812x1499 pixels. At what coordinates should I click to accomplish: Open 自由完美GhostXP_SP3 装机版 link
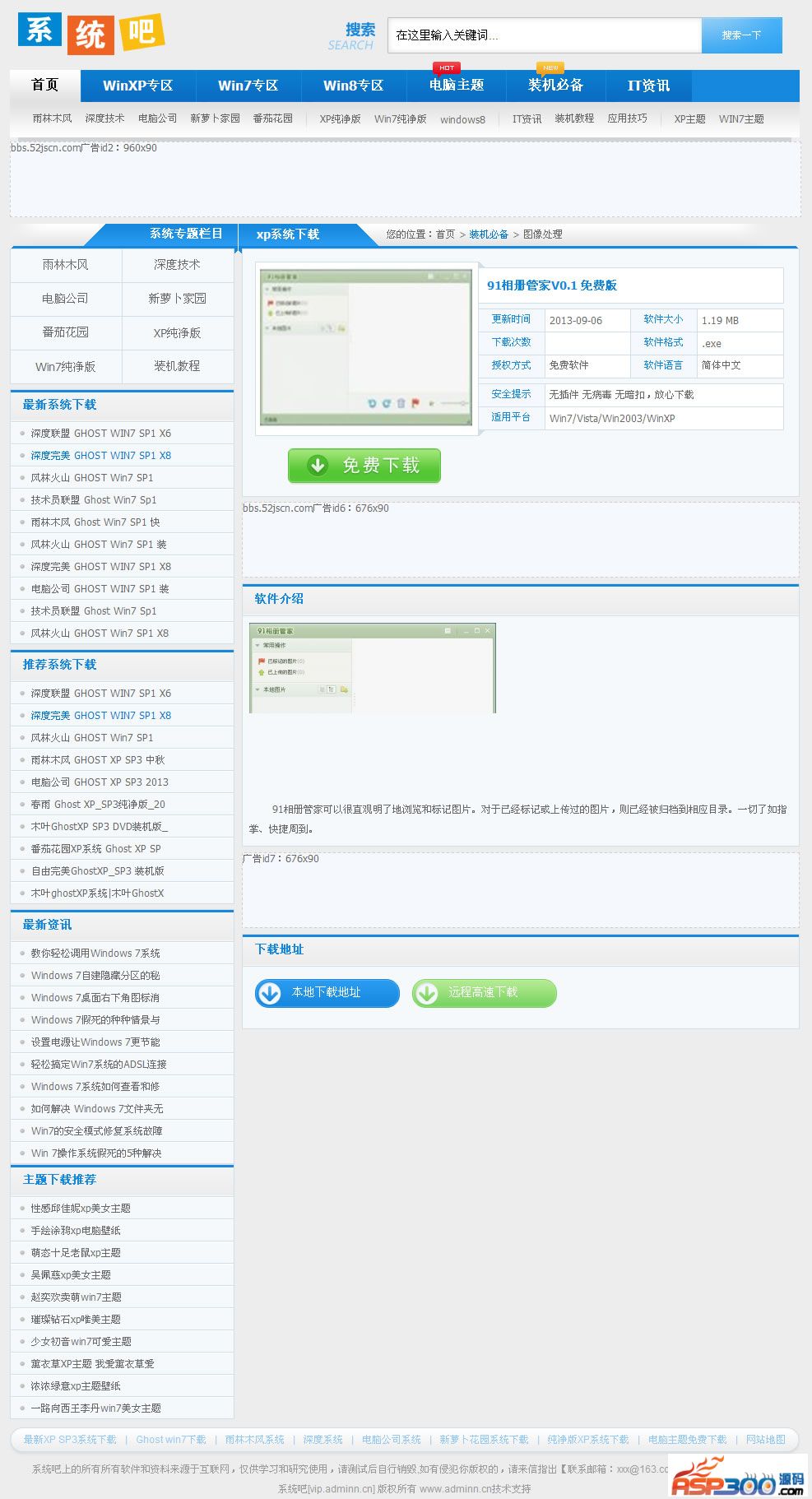(98, 871)
